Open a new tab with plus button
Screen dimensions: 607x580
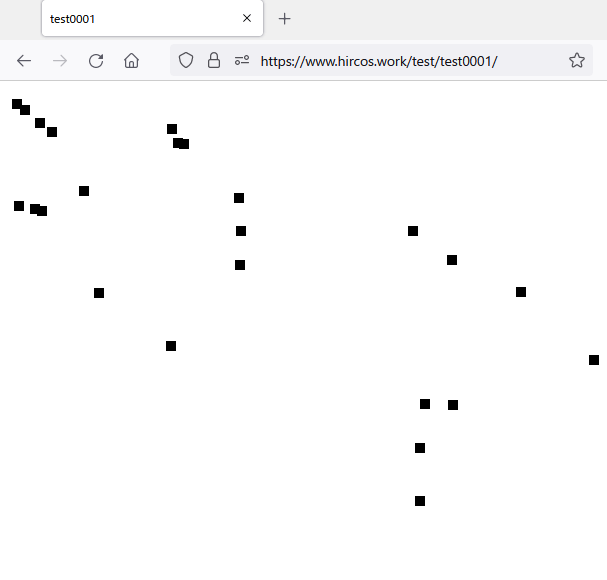pyautogui.click(x=285, y=19)
